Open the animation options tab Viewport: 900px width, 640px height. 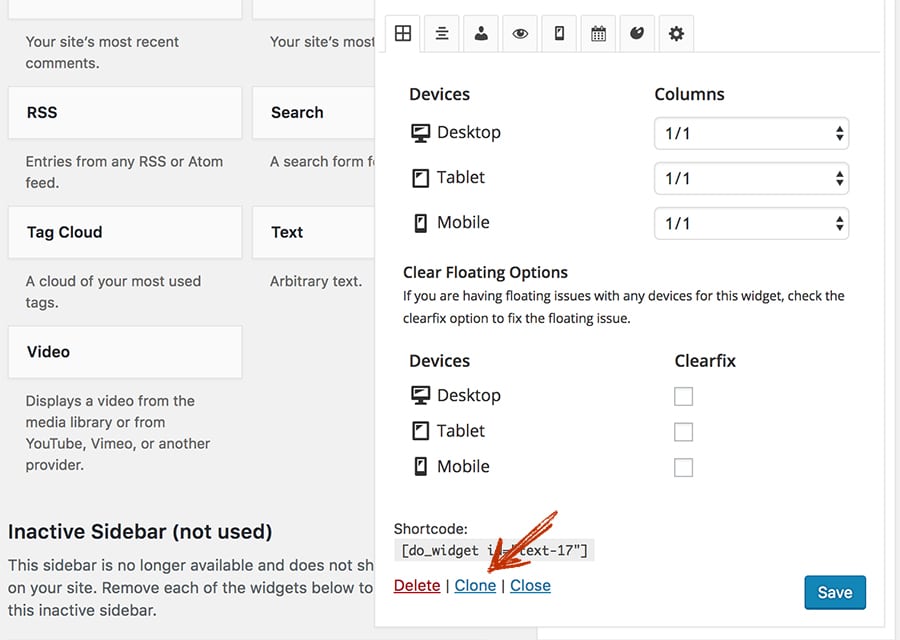(636, 33)
